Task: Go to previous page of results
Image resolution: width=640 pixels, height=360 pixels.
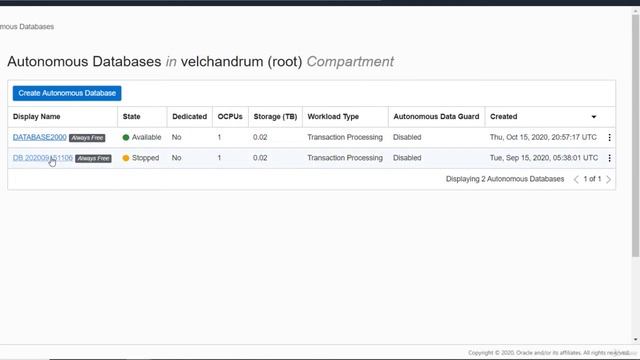Action: click(576, 179)
